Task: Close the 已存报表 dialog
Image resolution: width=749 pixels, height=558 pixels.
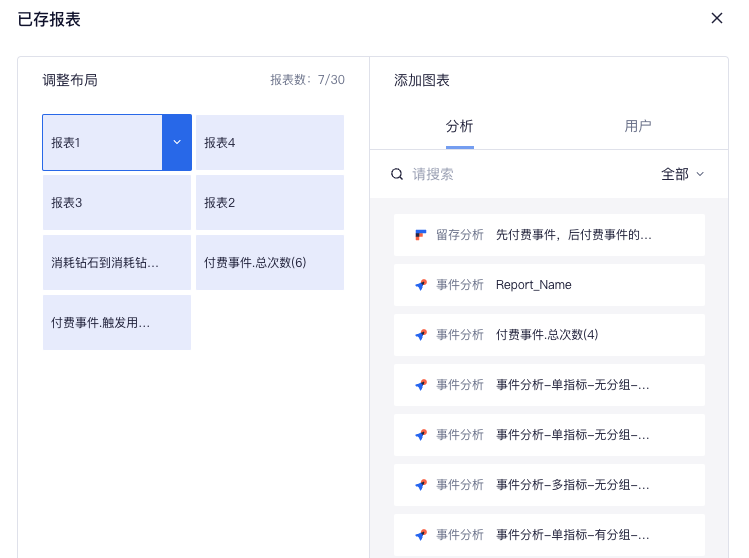Action: [x=717, y=18]
